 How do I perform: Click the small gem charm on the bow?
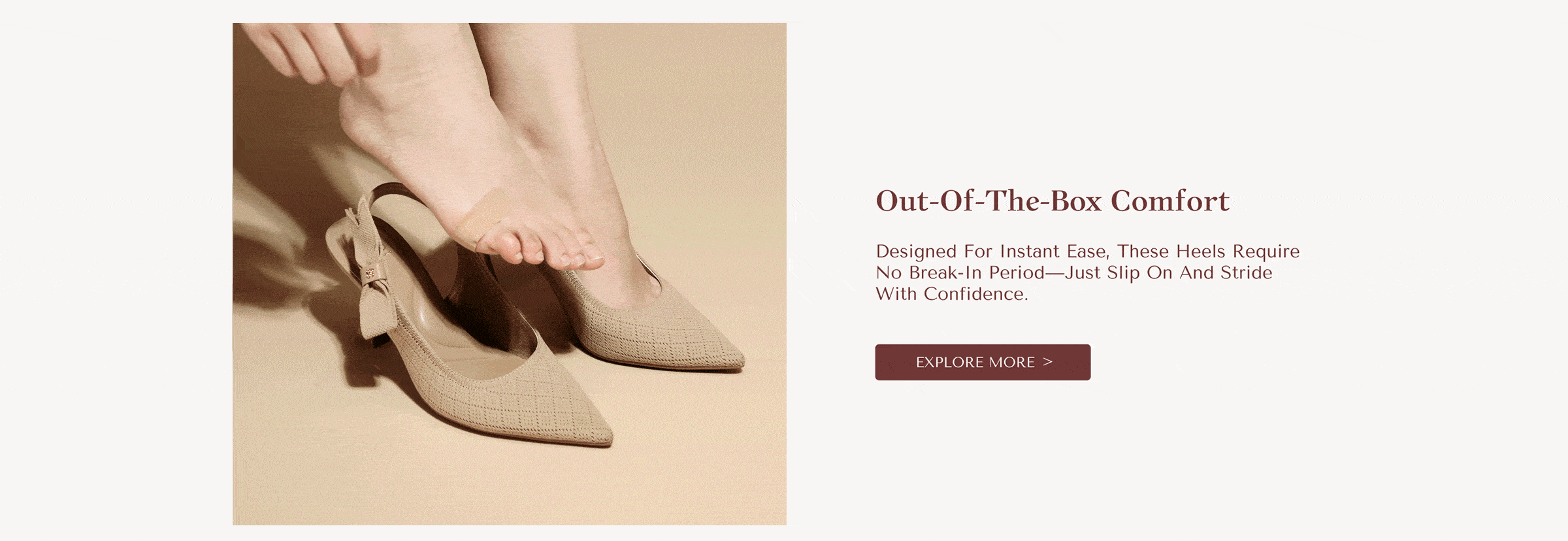click(x=370, y=273)
